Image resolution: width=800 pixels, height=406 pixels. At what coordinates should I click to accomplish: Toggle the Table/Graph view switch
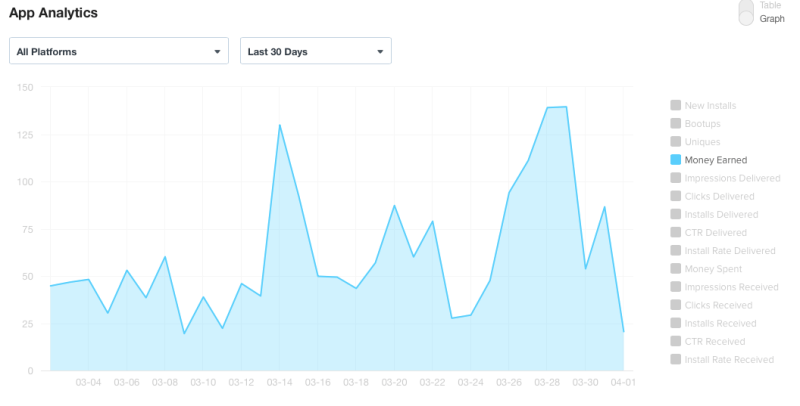tap(746, 12)
